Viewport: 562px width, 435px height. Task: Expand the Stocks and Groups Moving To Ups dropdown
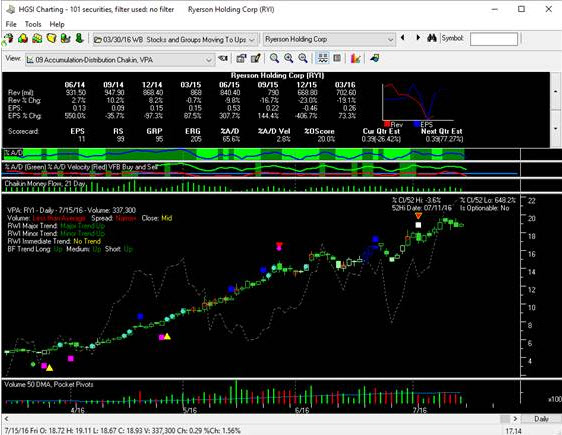point(252,40)
